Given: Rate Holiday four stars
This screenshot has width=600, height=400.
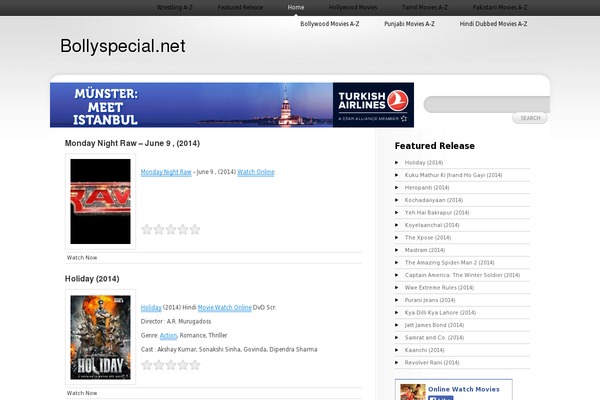Looking at the screenshot, I should [183, 365].
